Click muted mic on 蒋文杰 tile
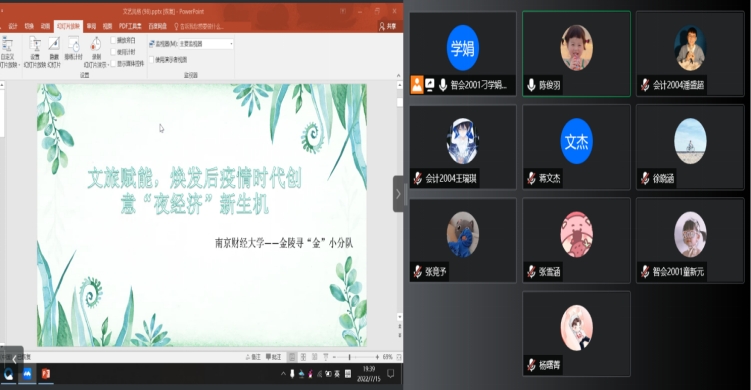The width and height of the screenshot is (751, 390). (x=531, y=178)
